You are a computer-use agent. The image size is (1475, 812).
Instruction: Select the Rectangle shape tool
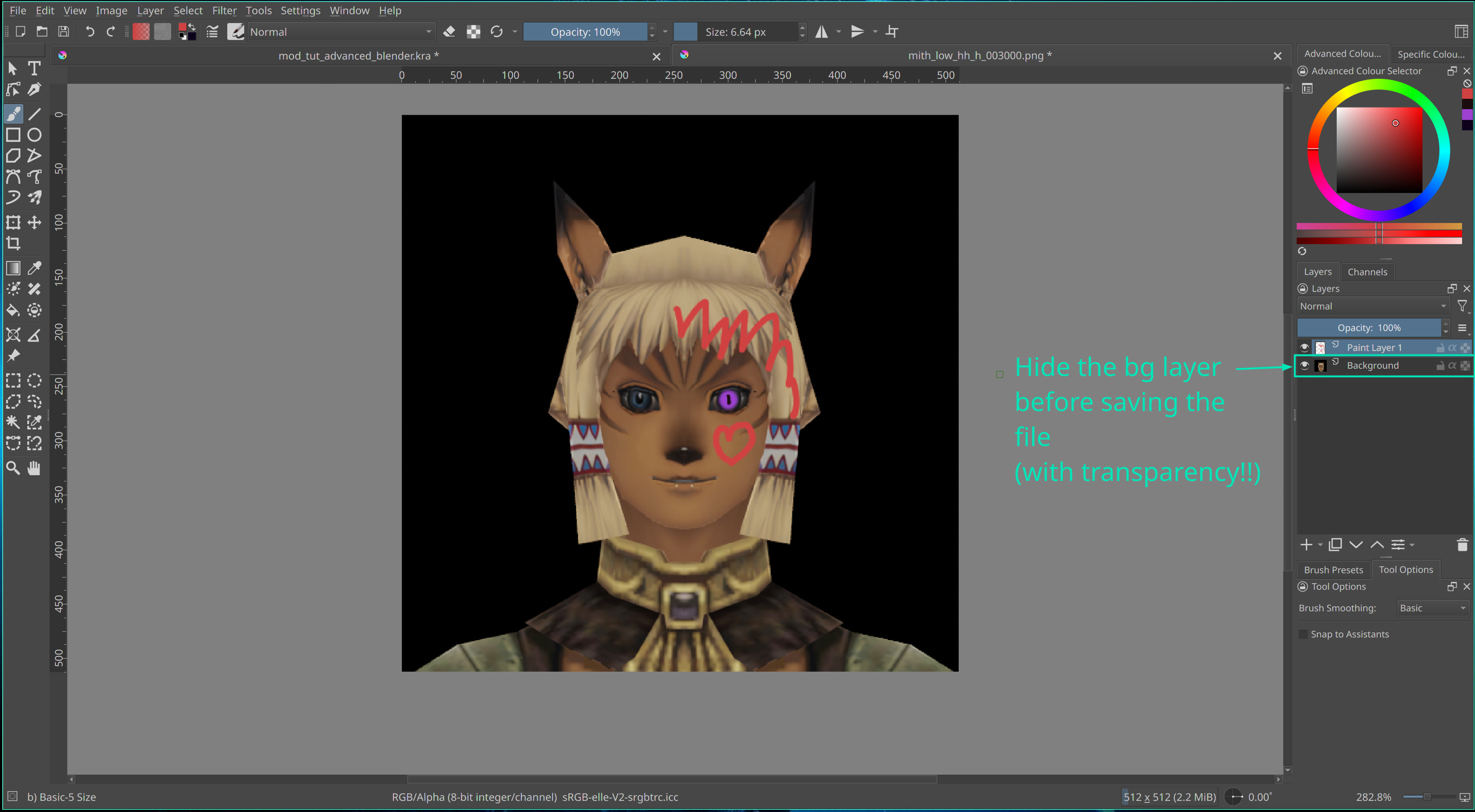click(x=13, y=135)
